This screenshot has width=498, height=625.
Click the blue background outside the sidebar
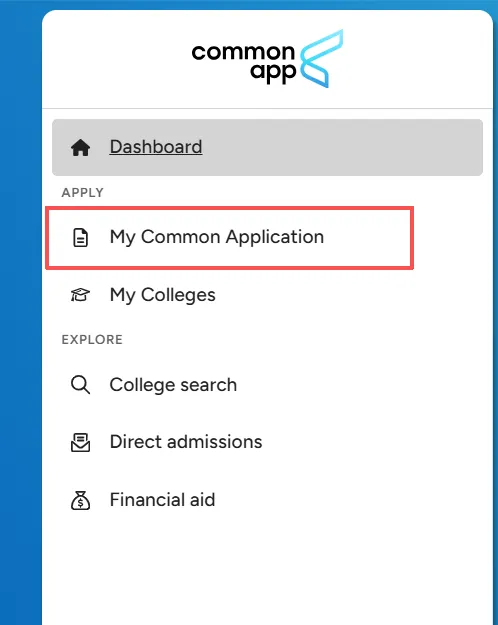click(x=20, y=319)
